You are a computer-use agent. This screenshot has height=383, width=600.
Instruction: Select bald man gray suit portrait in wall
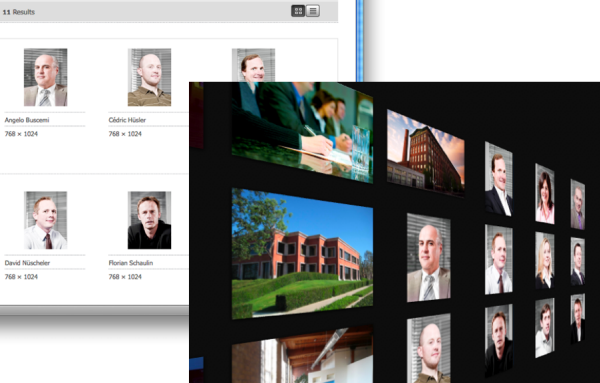tap(429, 258)
